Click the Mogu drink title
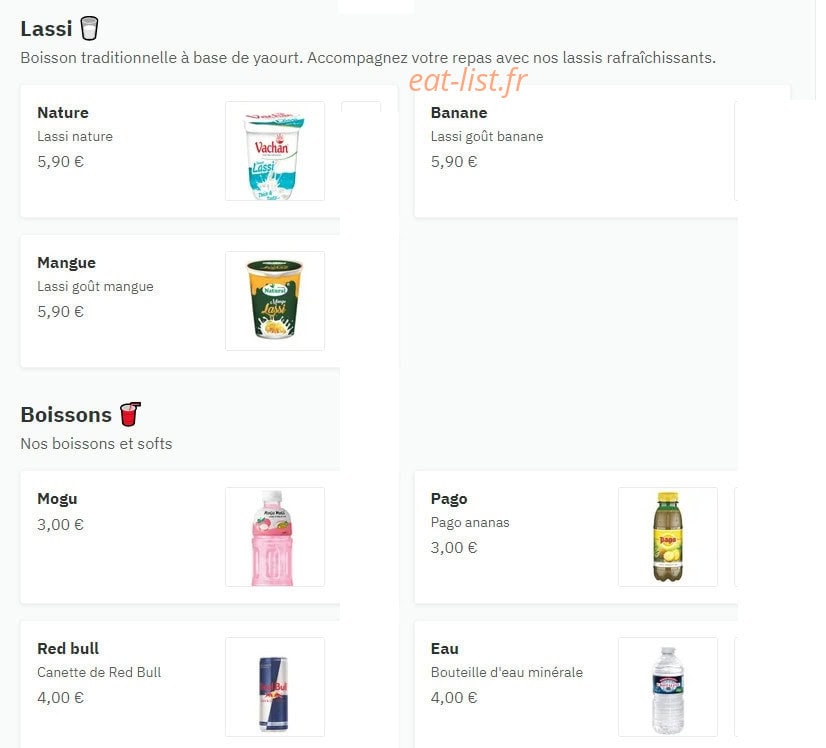 pyautogui.click(x=57, y=499)
